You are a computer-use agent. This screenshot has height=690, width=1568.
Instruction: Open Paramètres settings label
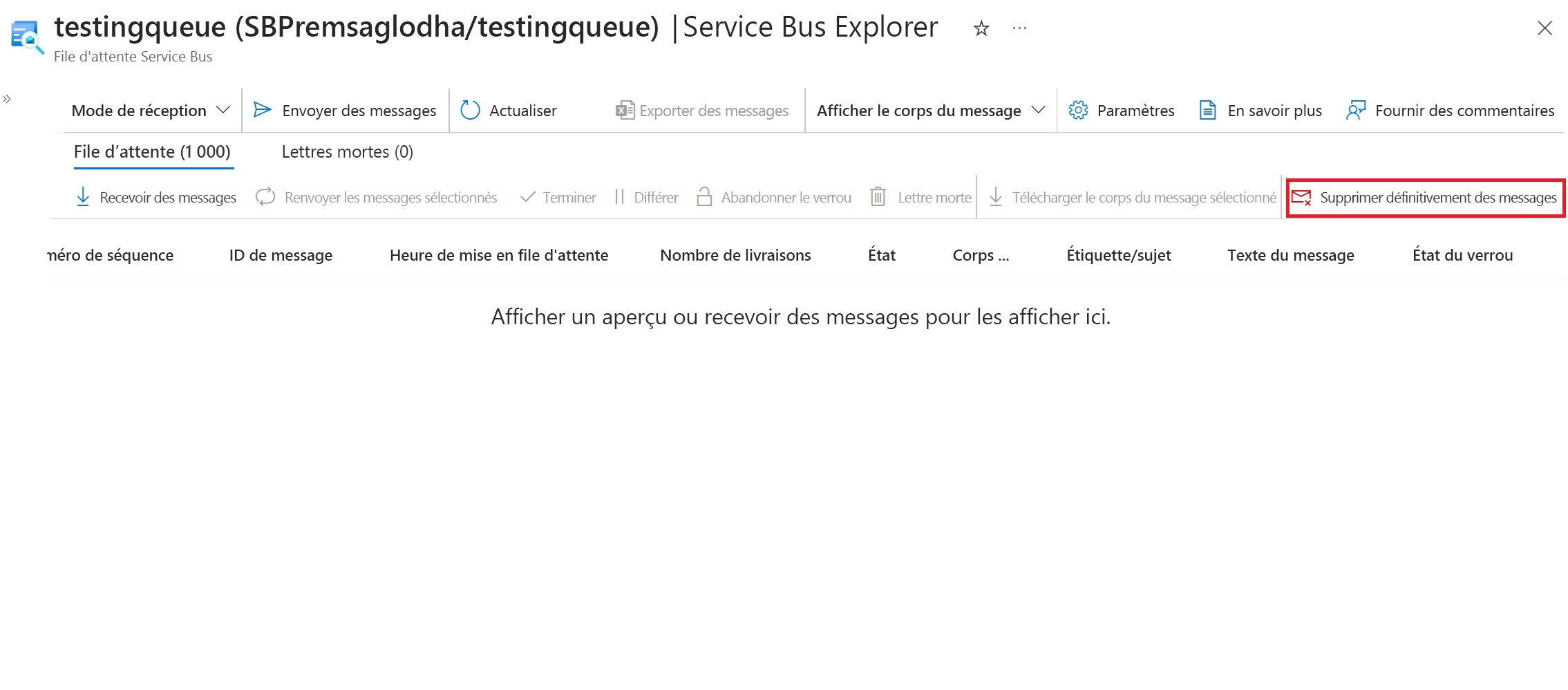tap(1135, 111)
